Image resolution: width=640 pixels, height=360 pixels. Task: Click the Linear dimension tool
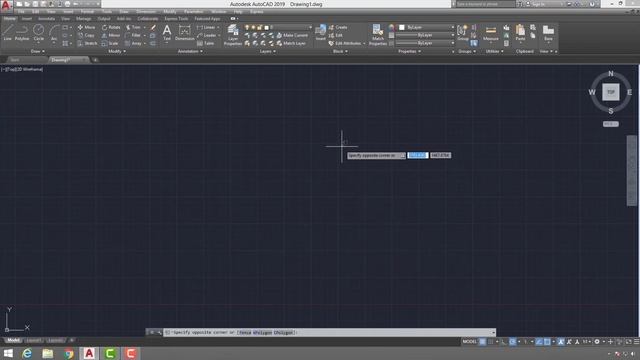[206, 27]
